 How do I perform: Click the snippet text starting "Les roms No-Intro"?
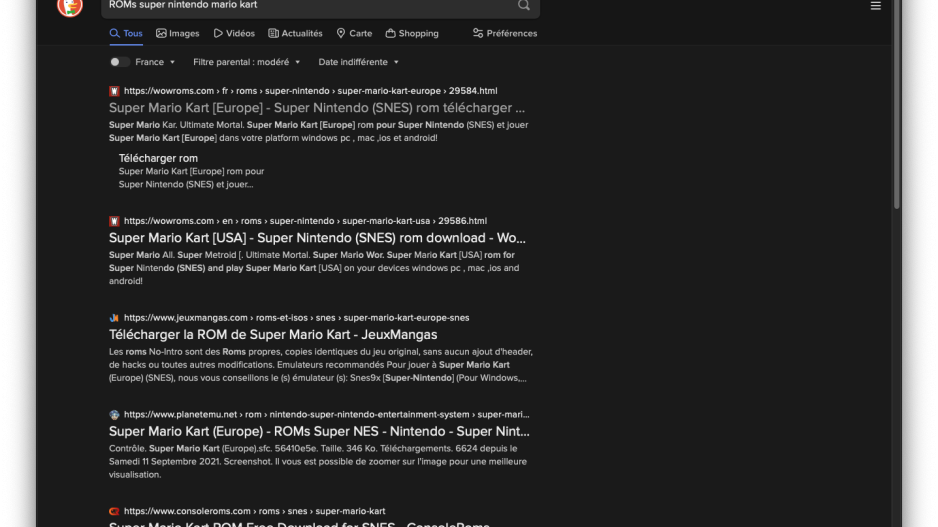[321, 365]
